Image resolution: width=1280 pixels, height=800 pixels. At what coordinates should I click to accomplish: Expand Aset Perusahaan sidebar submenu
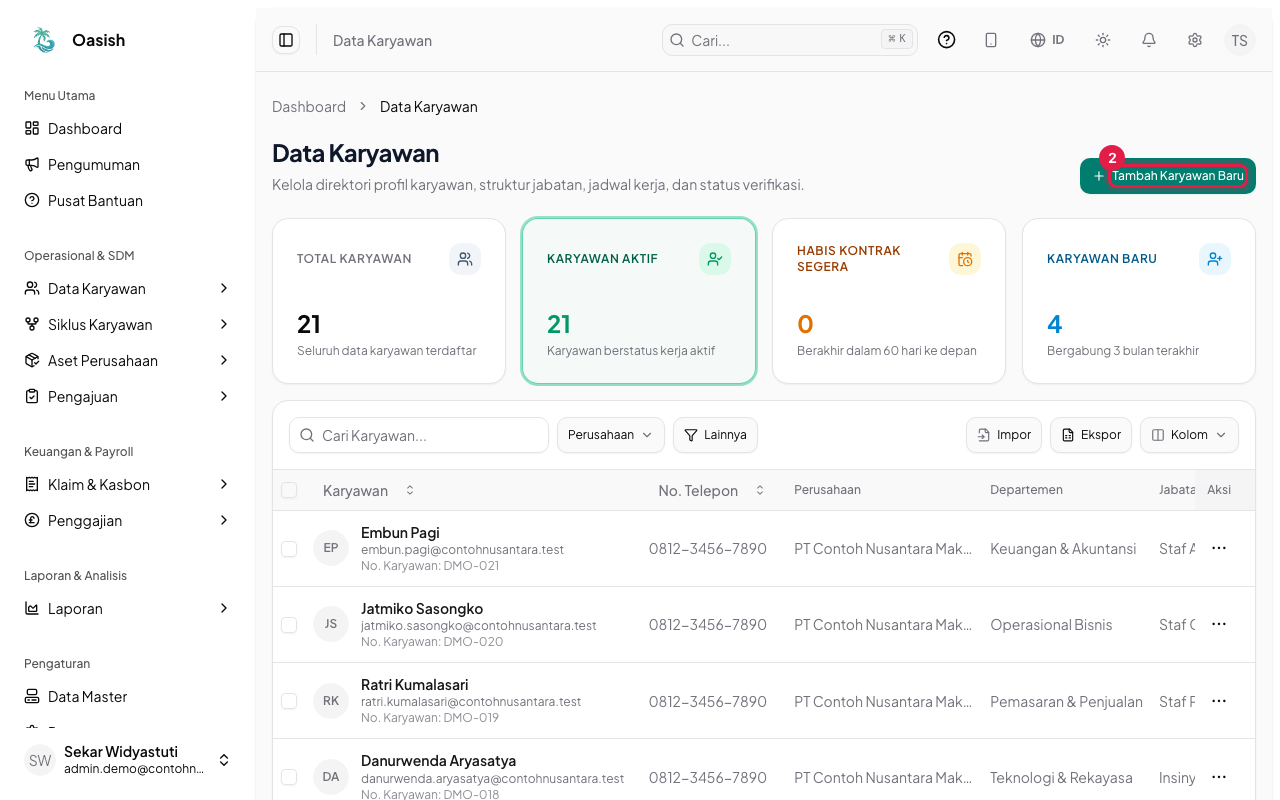coord(224,360)
